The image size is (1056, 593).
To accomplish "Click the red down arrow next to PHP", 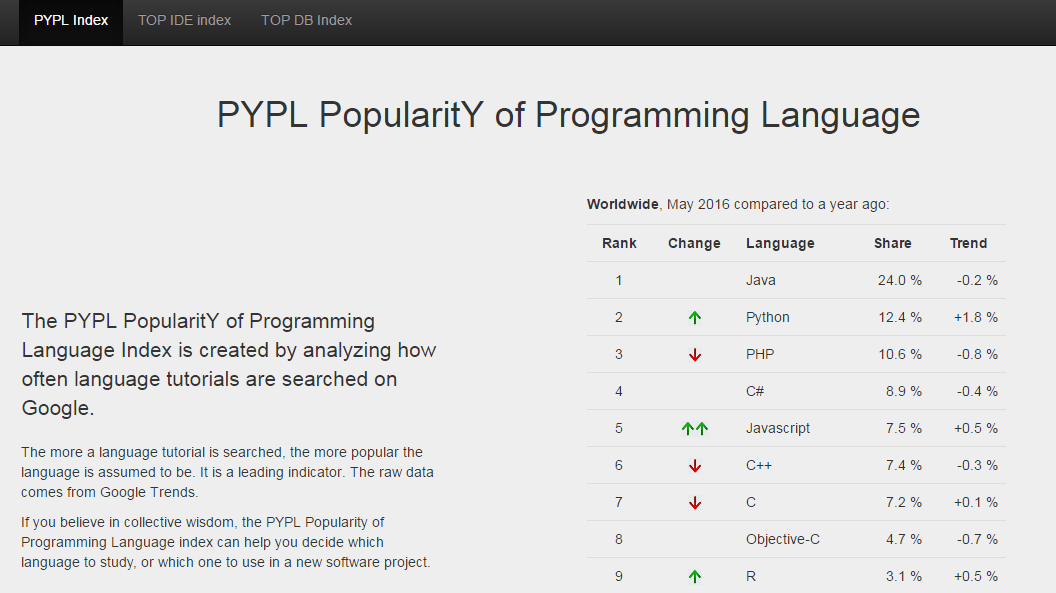I will click(694, 354).
